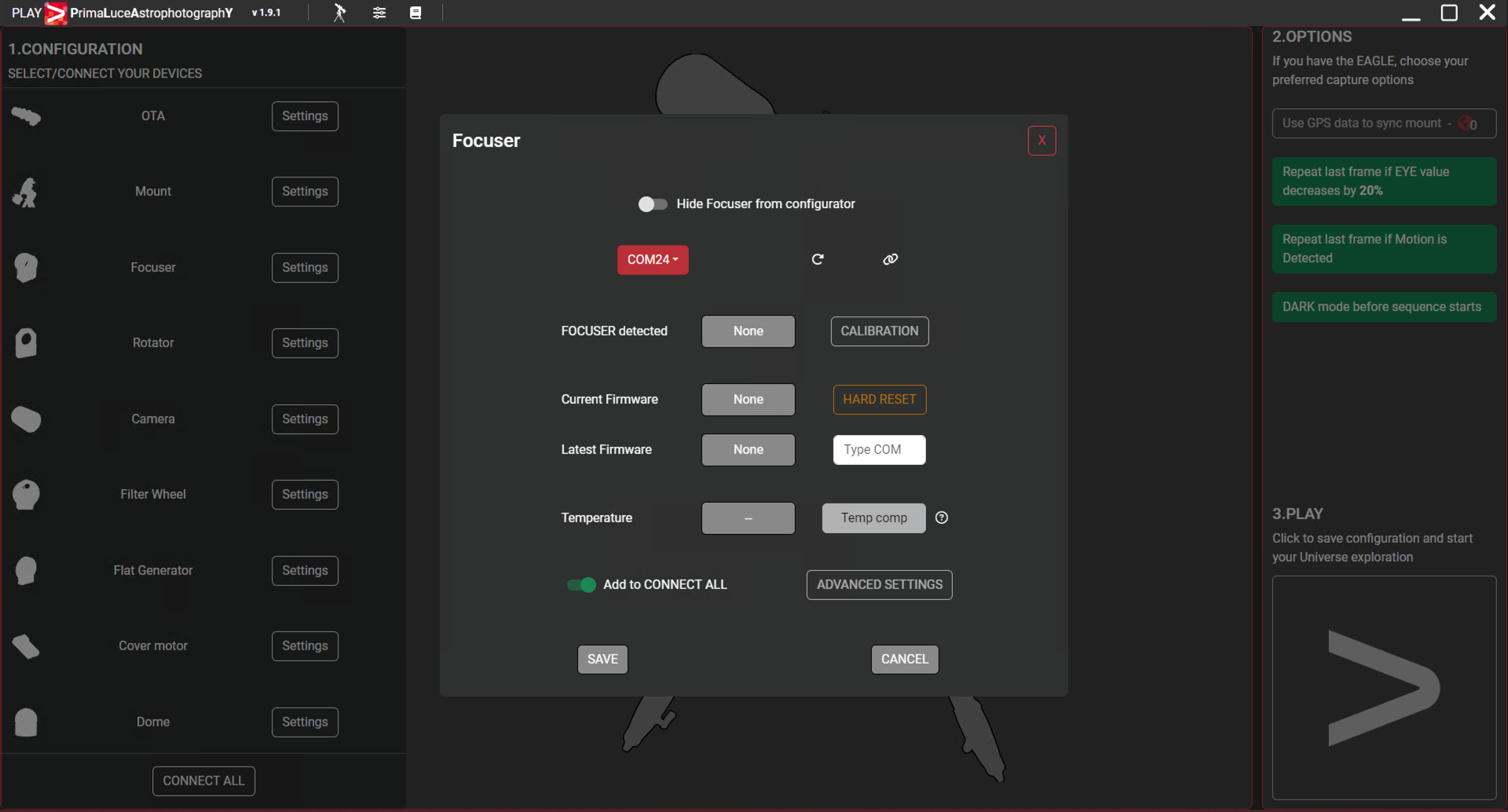This screenshot has height=812, width=1508.
Task: Click the Temp comp button
Action: coord(873,518)
